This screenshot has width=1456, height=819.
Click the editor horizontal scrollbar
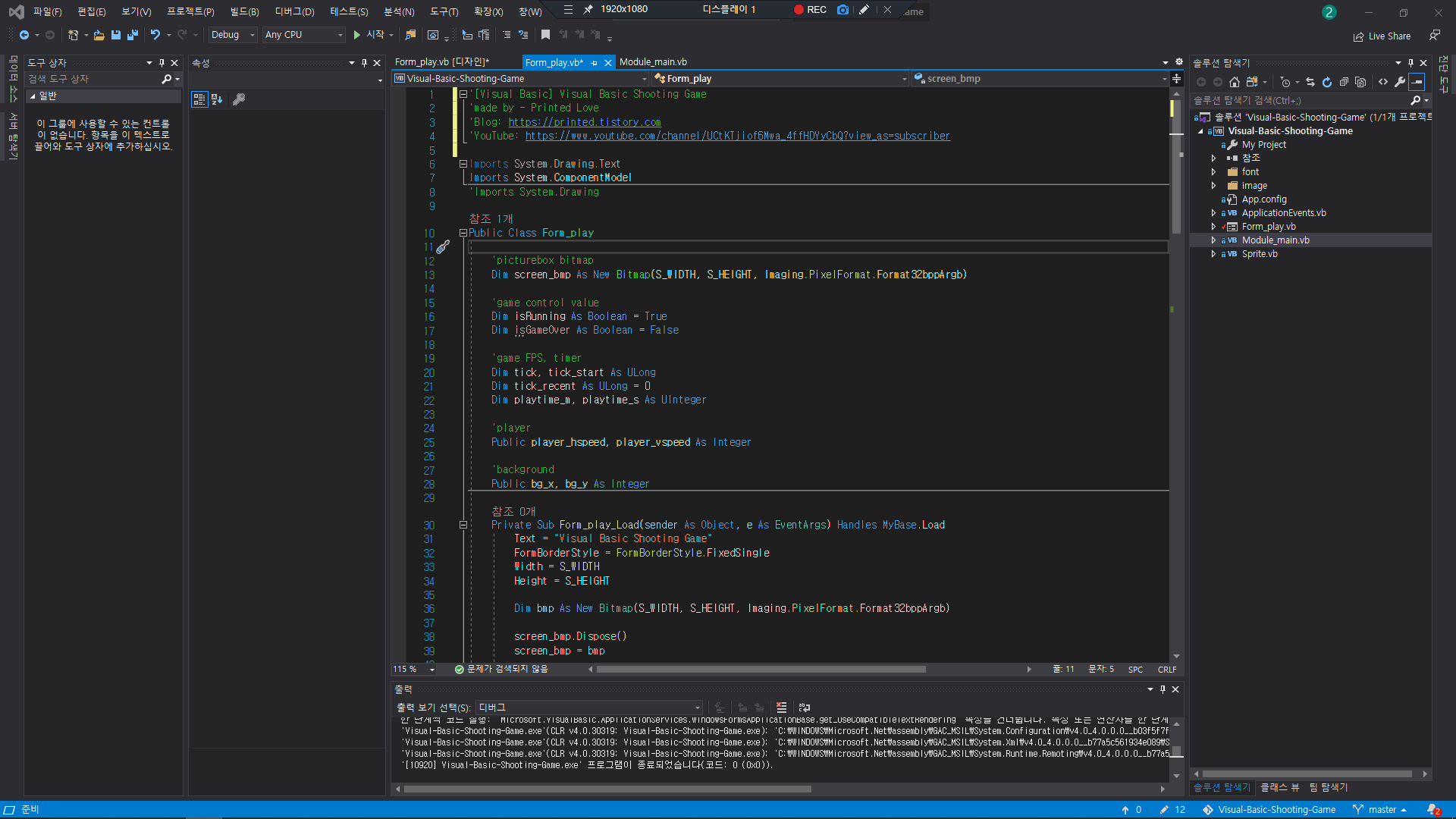[761, 670]
